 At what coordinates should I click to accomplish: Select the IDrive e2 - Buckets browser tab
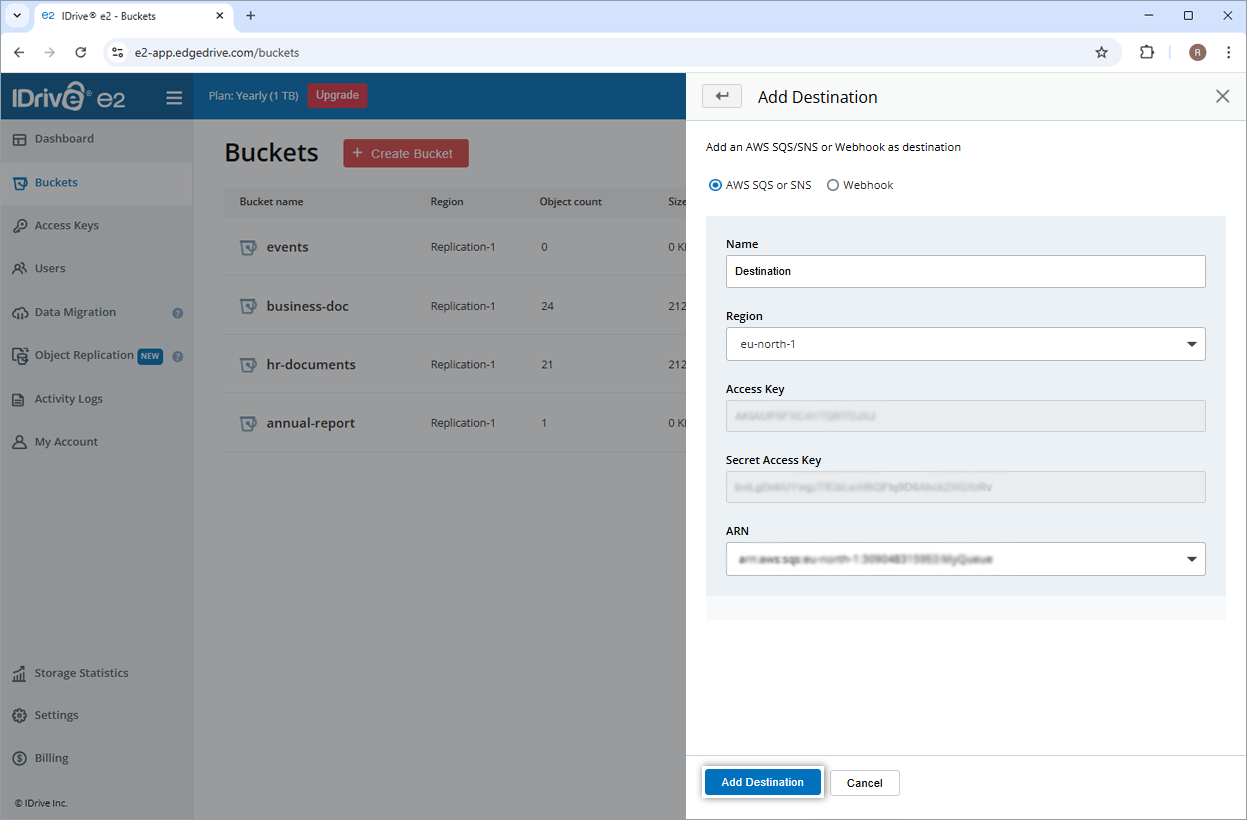tap(134, 16)
